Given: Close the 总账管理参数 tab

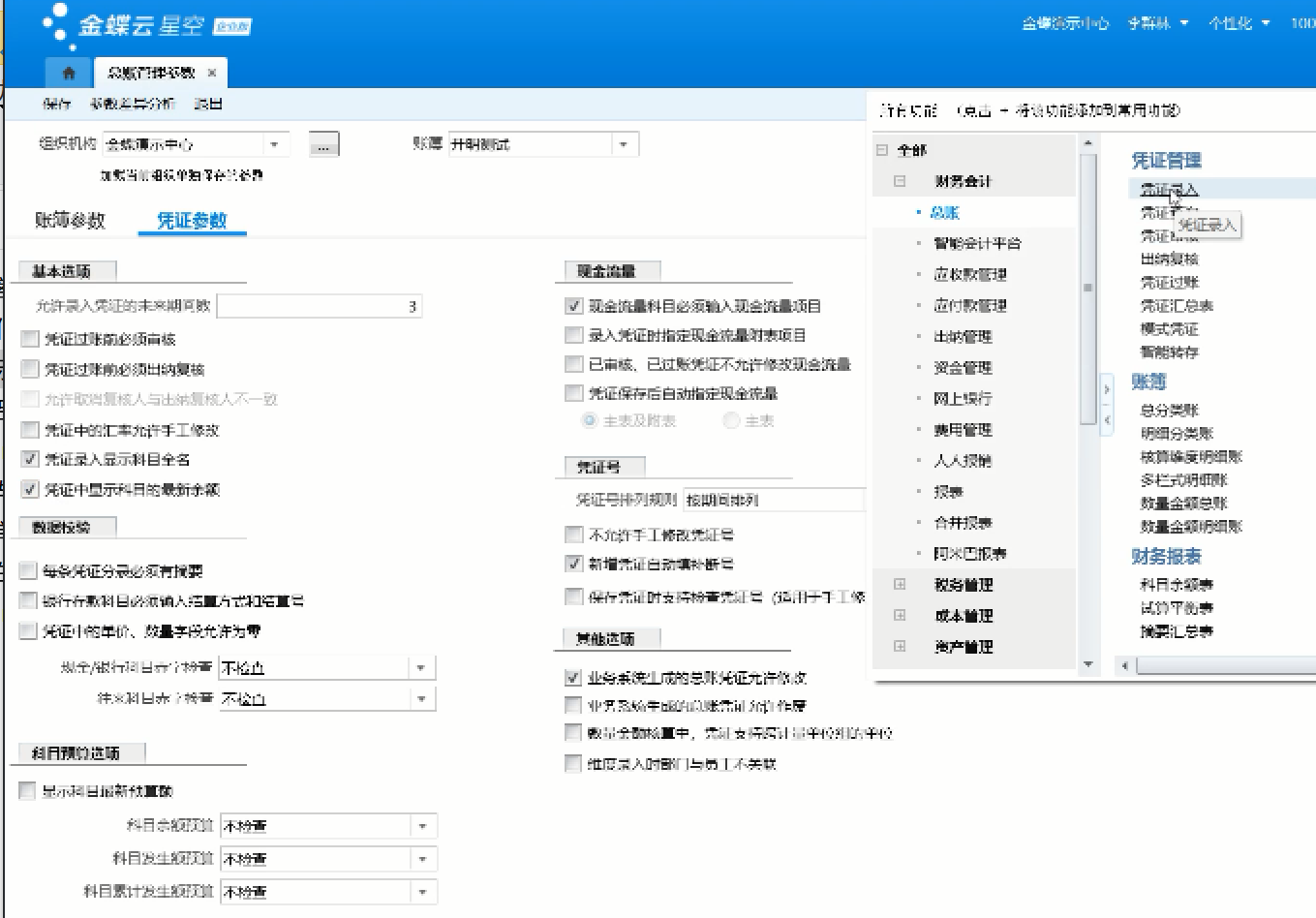Looking at the screenshot, I should tap(212, 73).
